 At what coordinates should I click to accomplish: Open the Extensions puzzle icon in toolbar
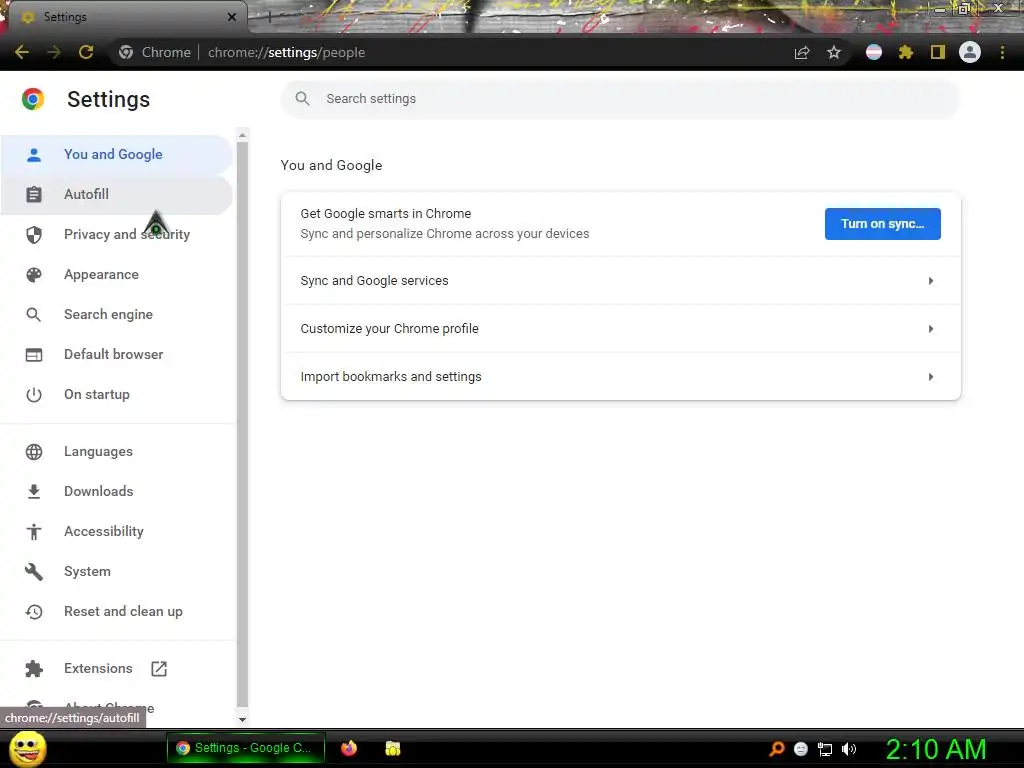(x=905, y=52)
